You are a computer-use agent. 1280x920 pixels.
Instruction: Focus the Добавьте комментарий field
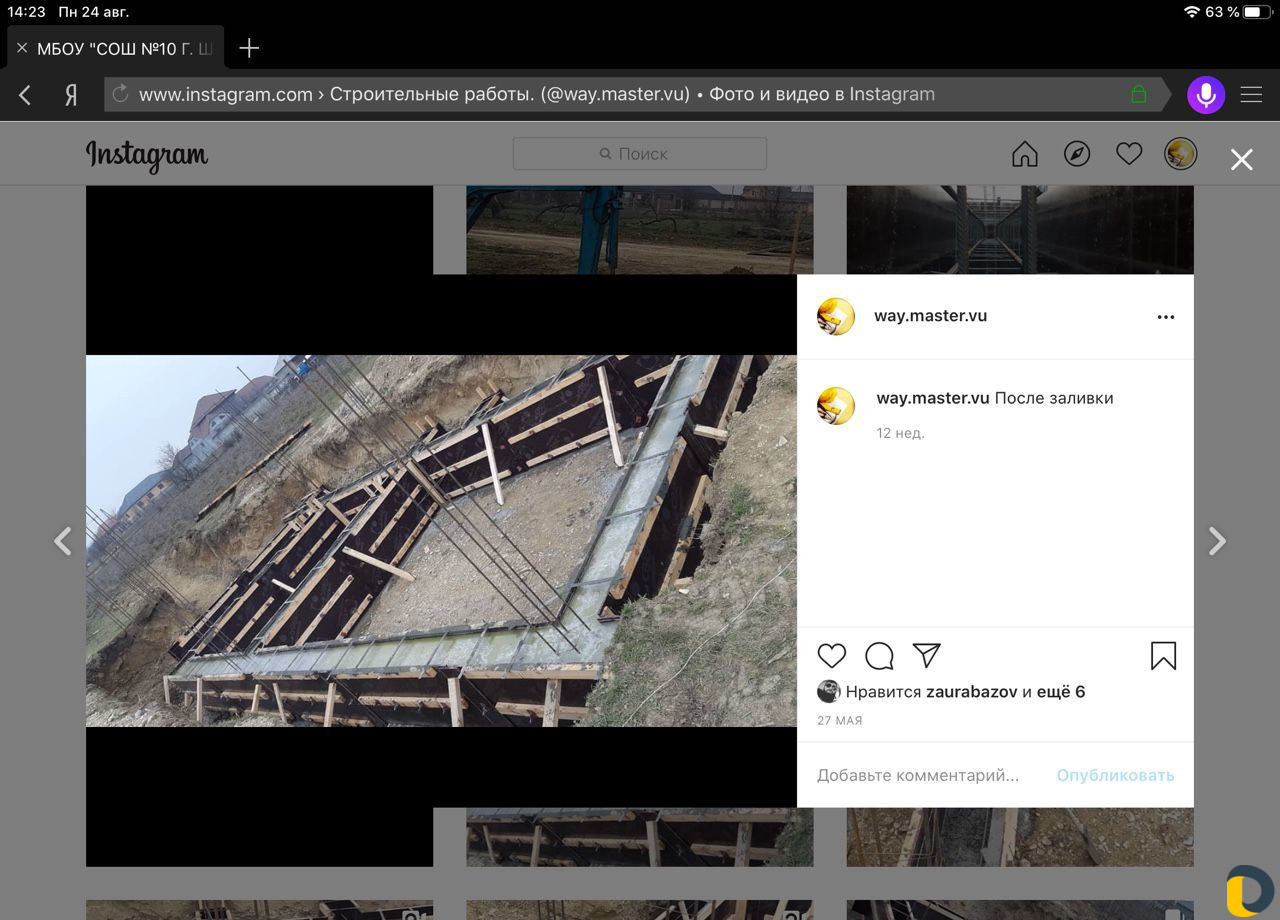point(918,775)
